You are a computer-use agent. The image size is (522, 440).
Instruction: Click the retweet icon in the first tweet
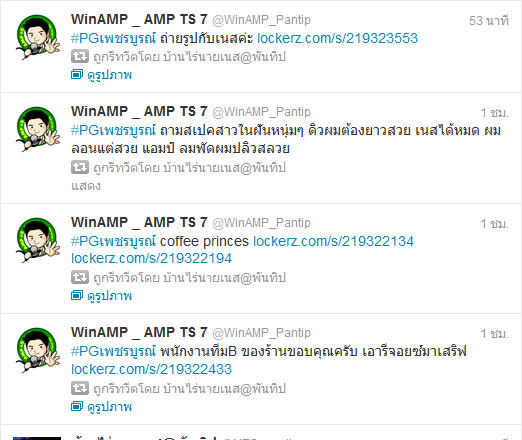[80, 56]
